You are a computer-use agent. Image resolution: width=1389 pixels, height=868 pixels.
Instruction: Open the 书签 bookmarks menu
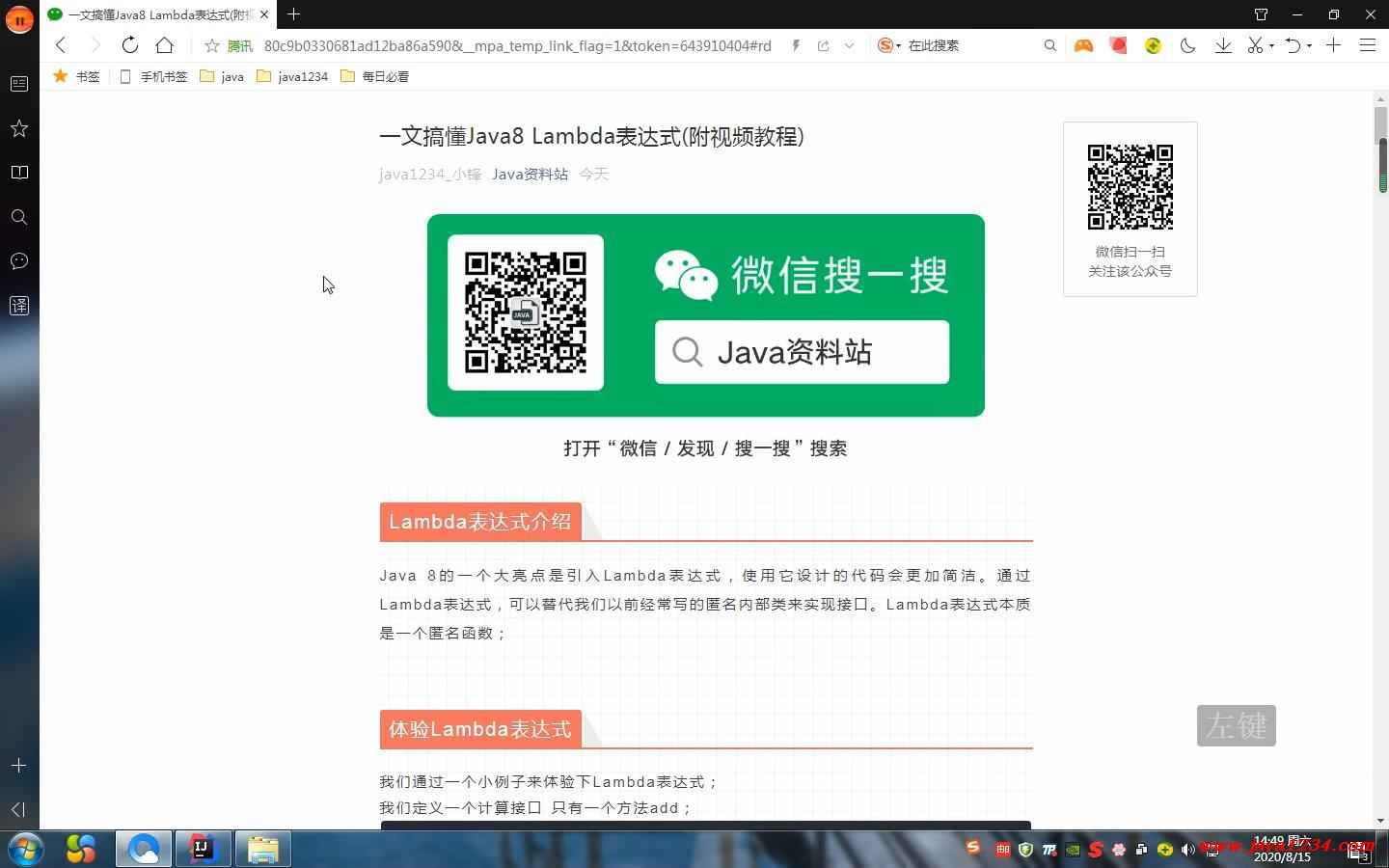pos(76,76)
